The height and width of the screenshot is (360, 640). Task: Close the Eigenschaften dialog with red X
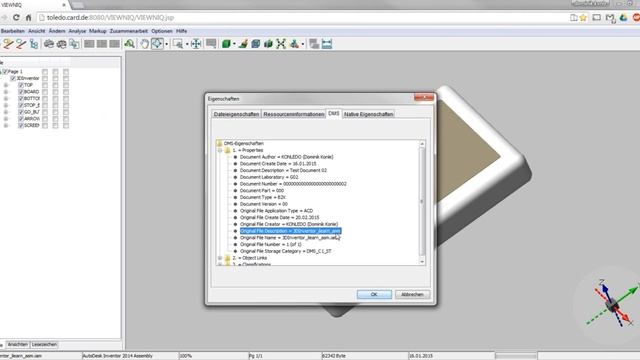[424, 97]
